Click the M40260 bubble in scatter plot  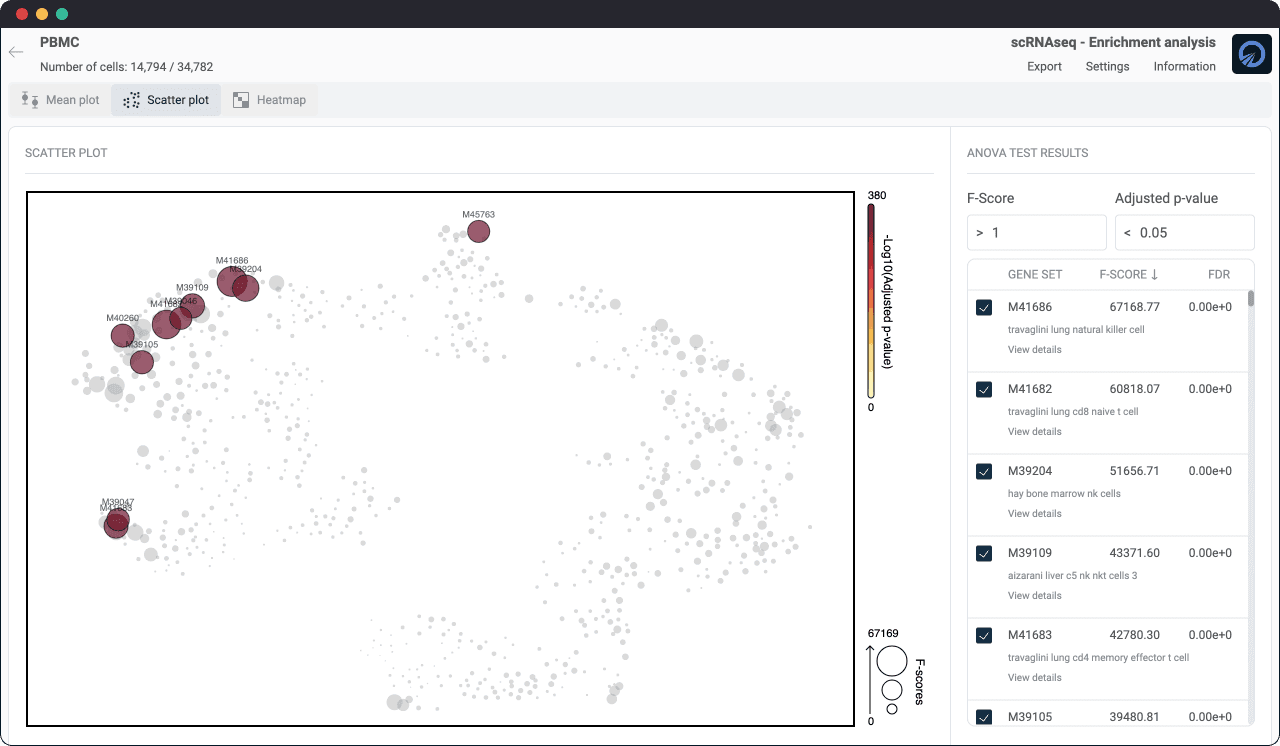pyautogui.click(x=122, y=336)
